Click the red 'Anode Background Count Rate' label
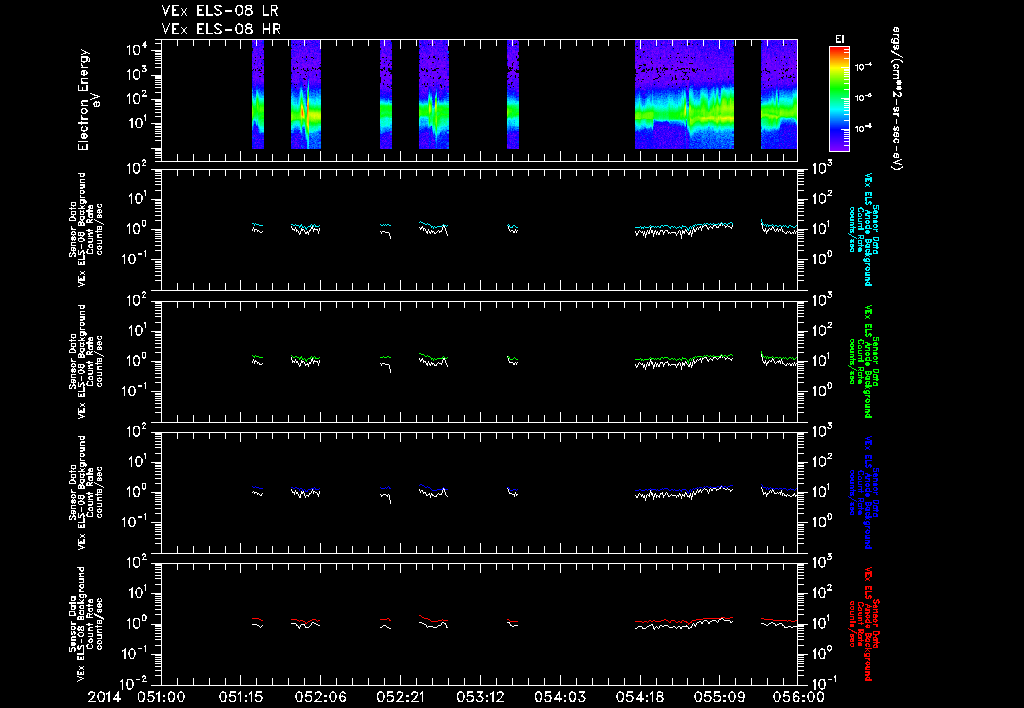1024x708 pixels. click(x=863, y=624)
